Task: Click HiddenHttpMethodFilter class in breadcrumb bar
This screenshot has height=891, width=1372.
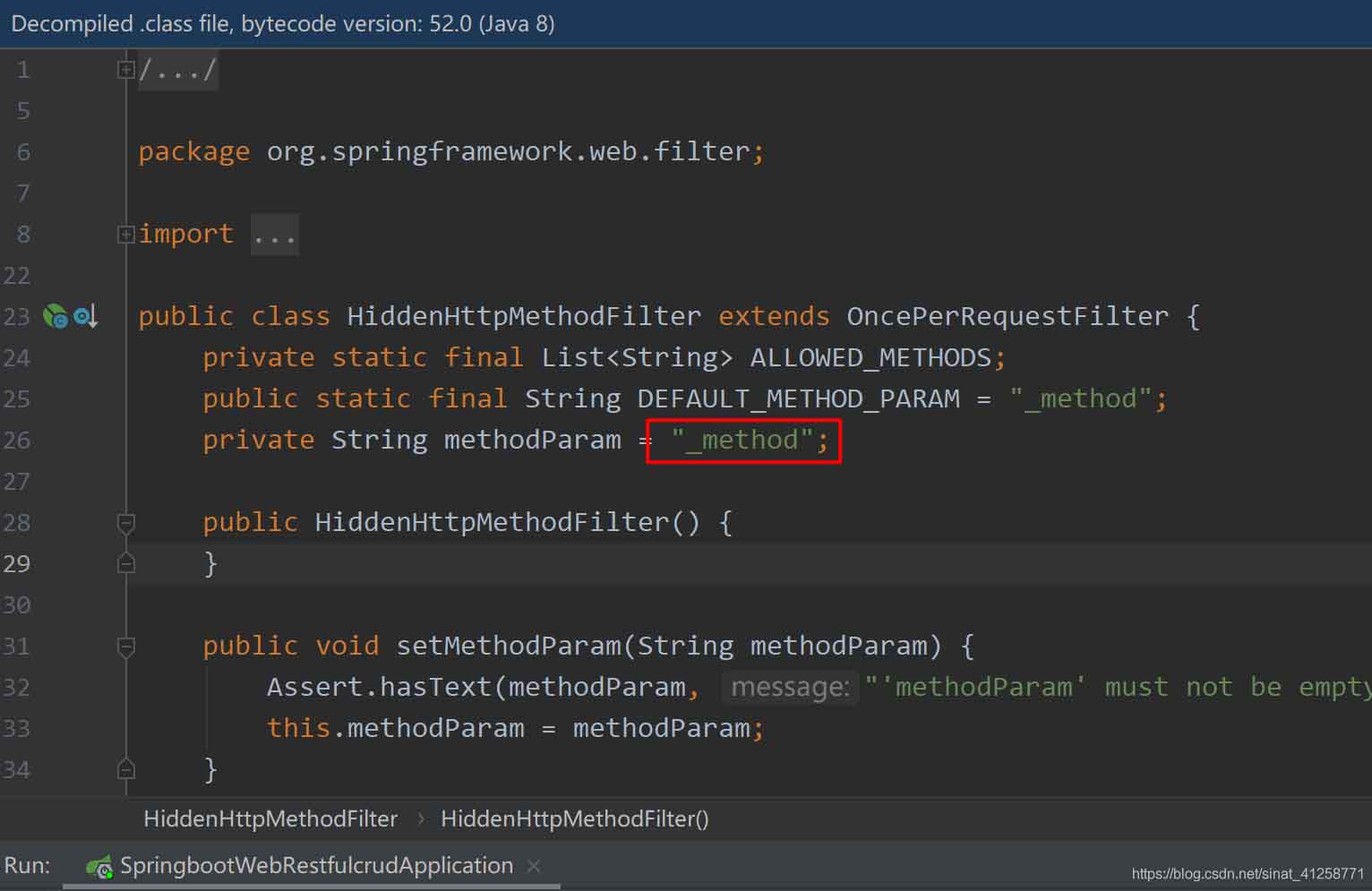Action: tap(270, 818)
